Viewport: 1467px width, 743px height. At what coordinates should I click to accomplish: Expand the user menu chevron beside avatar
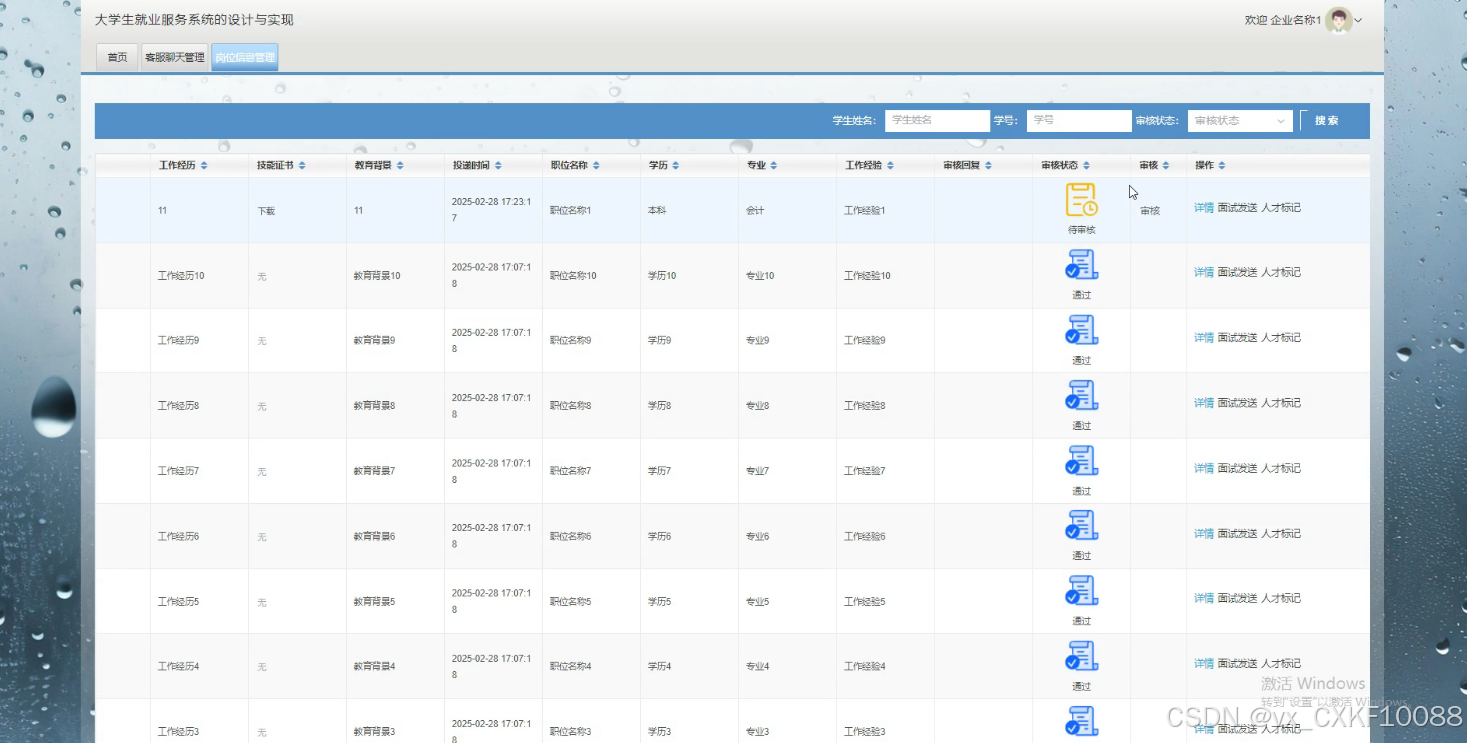click(x=1358, y=20)
